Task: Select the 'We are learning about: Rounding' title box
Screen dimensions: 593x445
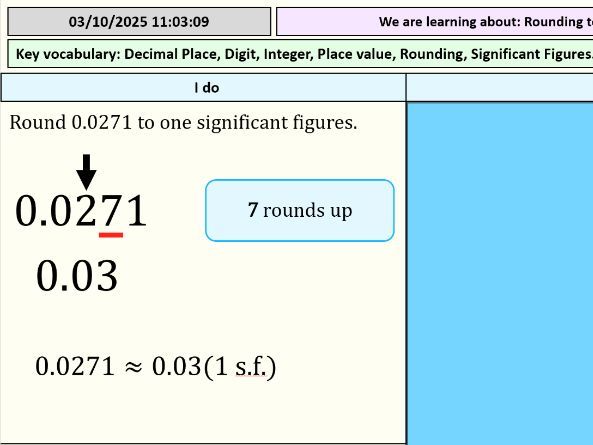Action: (435, 22)
